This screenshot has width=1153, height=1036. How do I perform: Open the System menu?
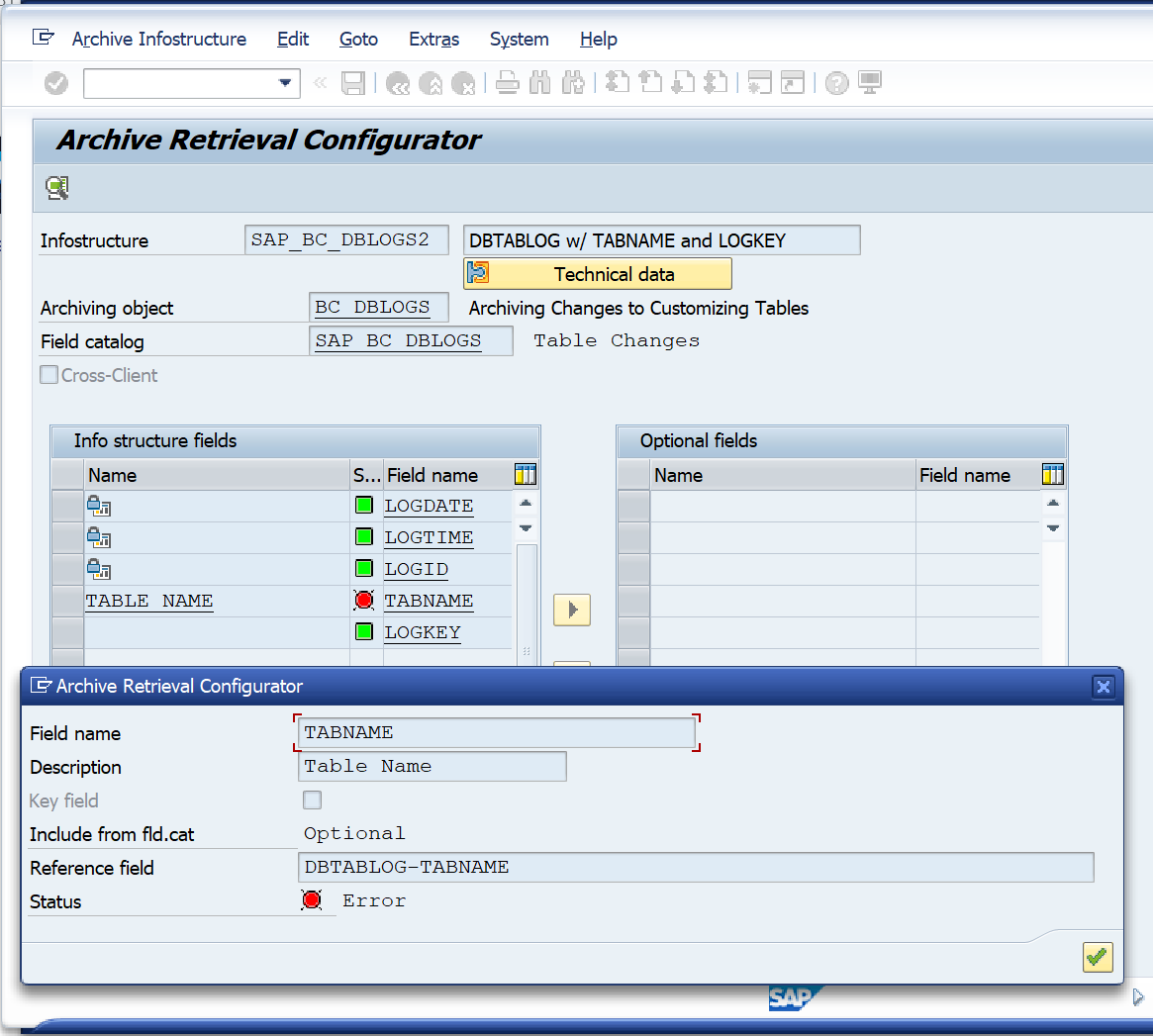click(520, 39)
